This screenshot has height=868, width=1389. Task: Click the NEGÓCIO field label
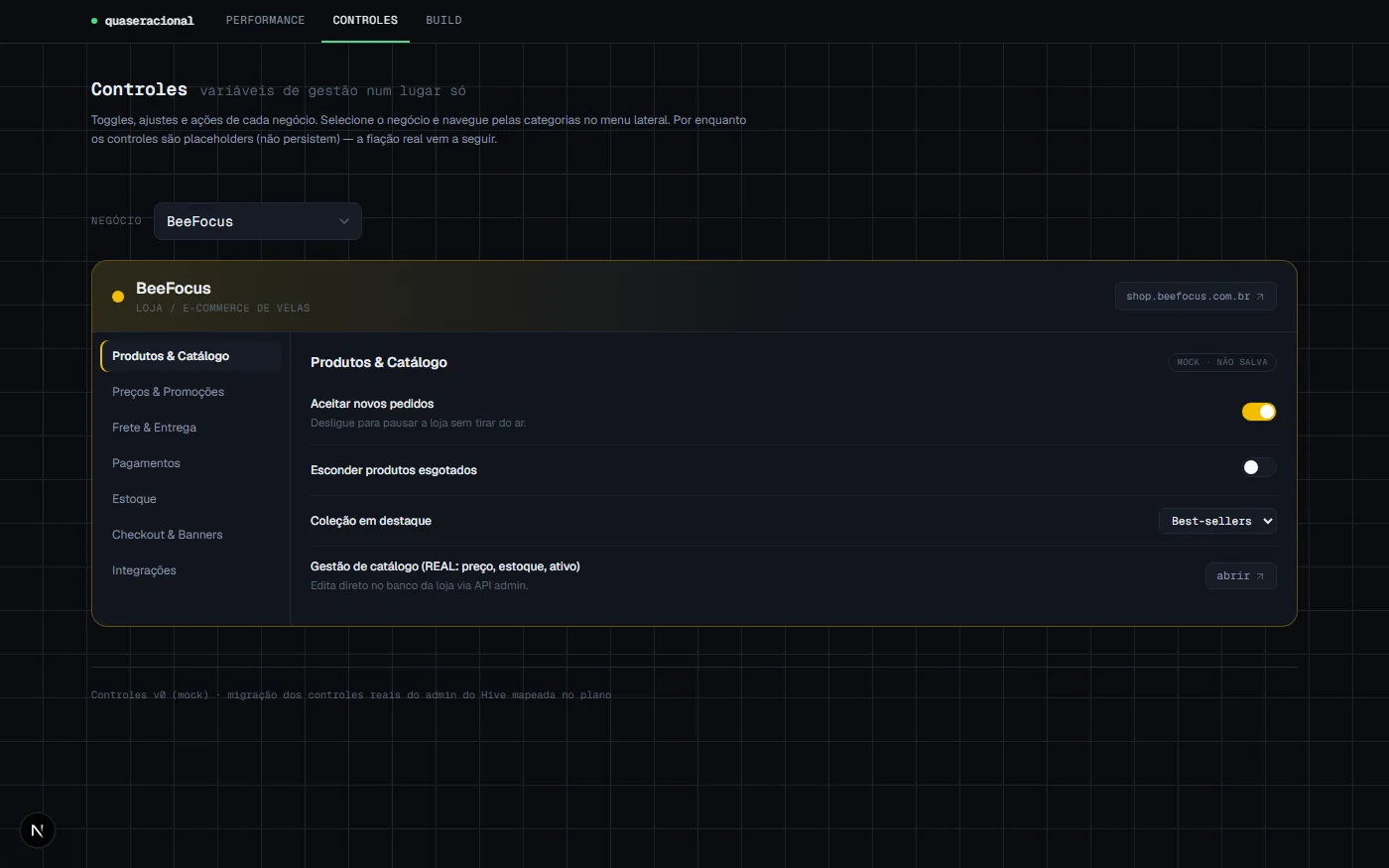click(x=116, y=221)
